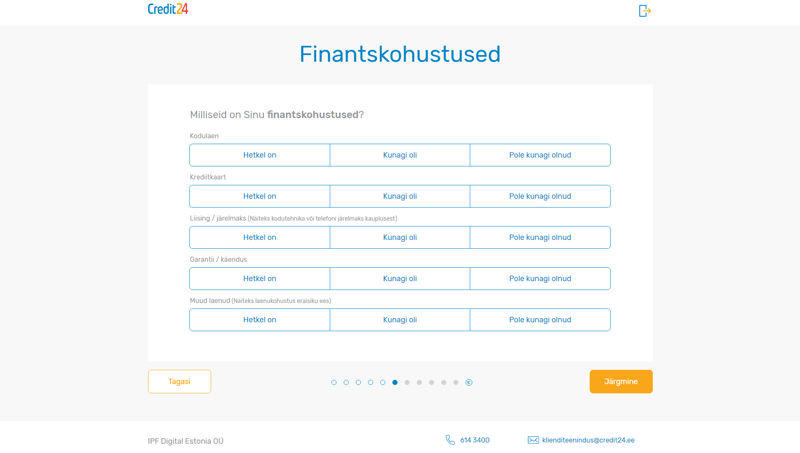Select 'Kunagi oli' for Garantii / käendus
Screen dimensions: 800x453
coord(400,279)
